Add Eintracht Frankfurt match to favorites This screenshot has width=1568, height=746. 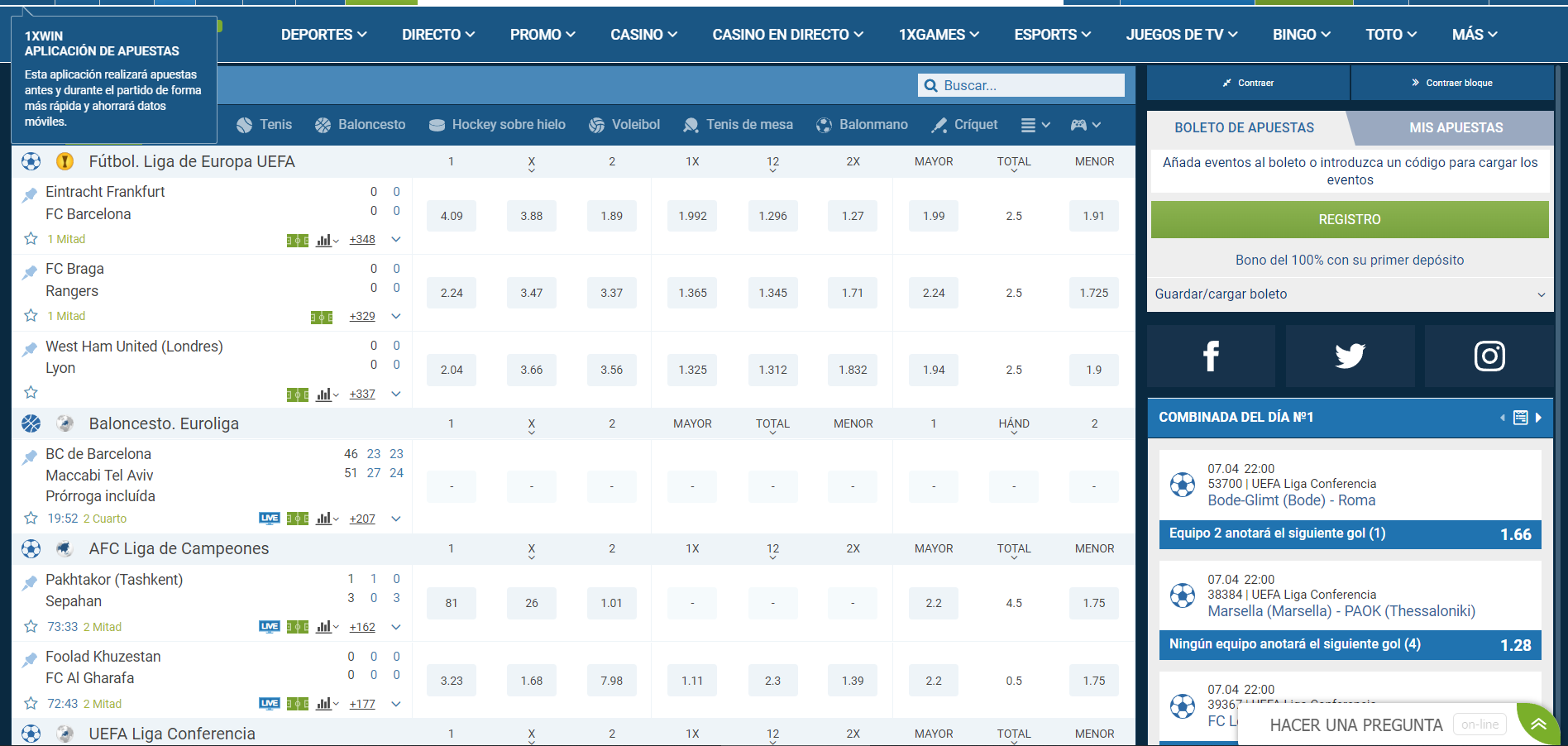31,238
